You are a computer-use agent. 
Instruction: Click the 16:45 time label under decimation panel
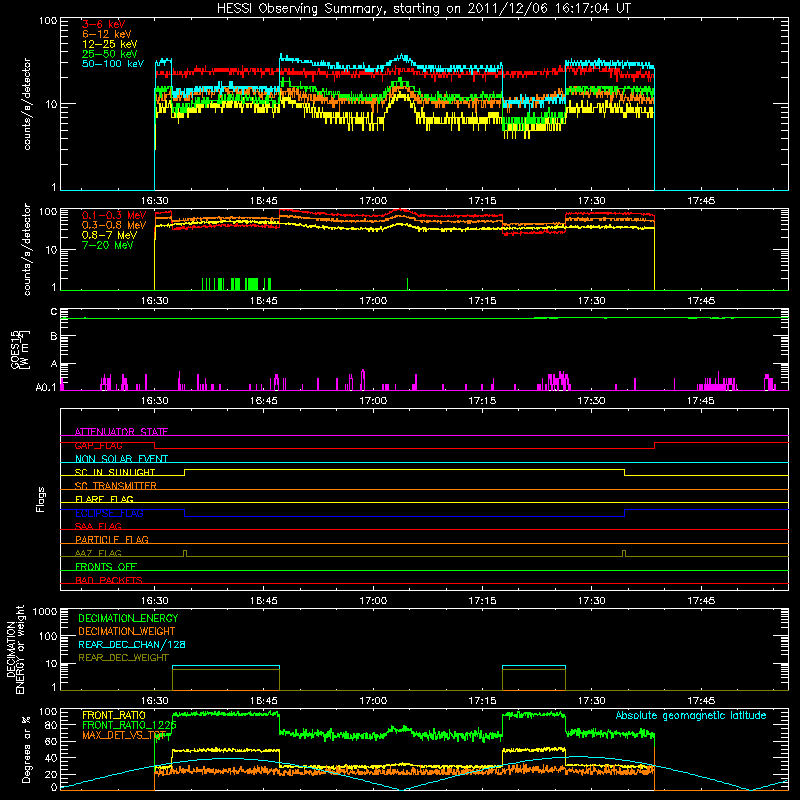tap(264, 701)
